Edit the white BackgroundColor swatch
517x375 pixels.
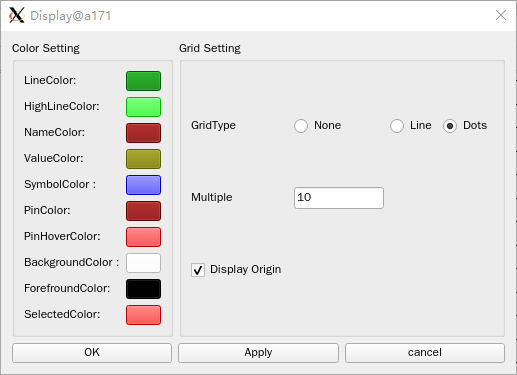pyautogui.click(x=143, y=263)
